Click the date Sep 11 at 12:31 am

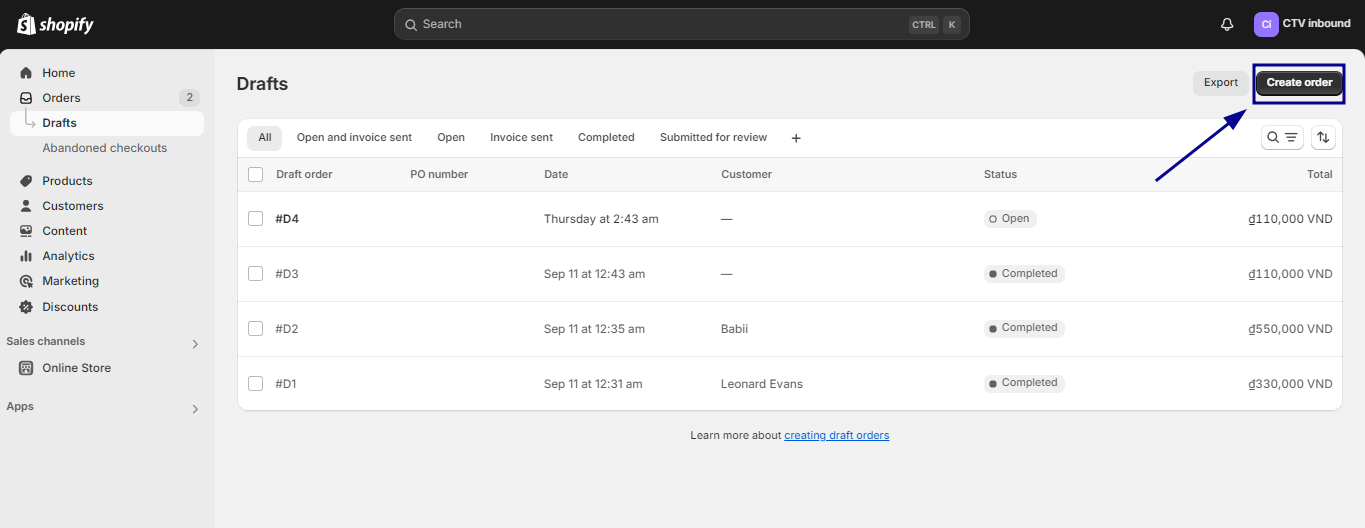point(593,384)
